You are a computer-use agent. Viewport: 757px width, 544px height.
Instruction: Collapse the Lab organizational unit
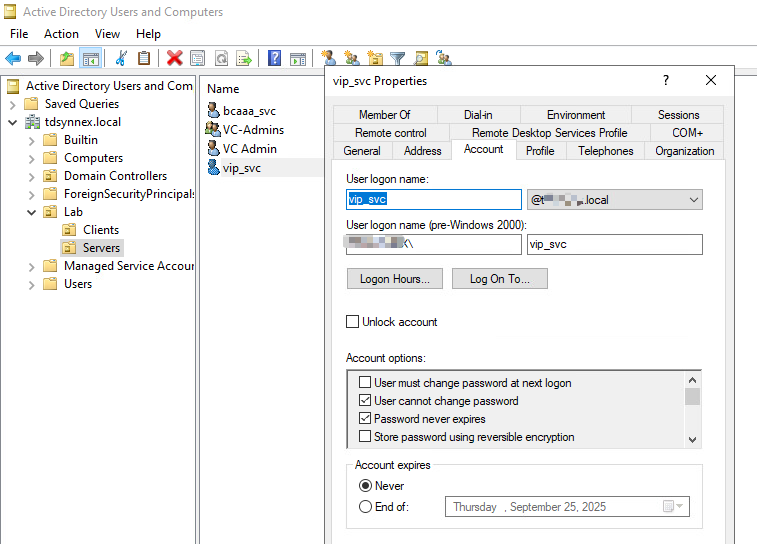click(x=31, y=212)
